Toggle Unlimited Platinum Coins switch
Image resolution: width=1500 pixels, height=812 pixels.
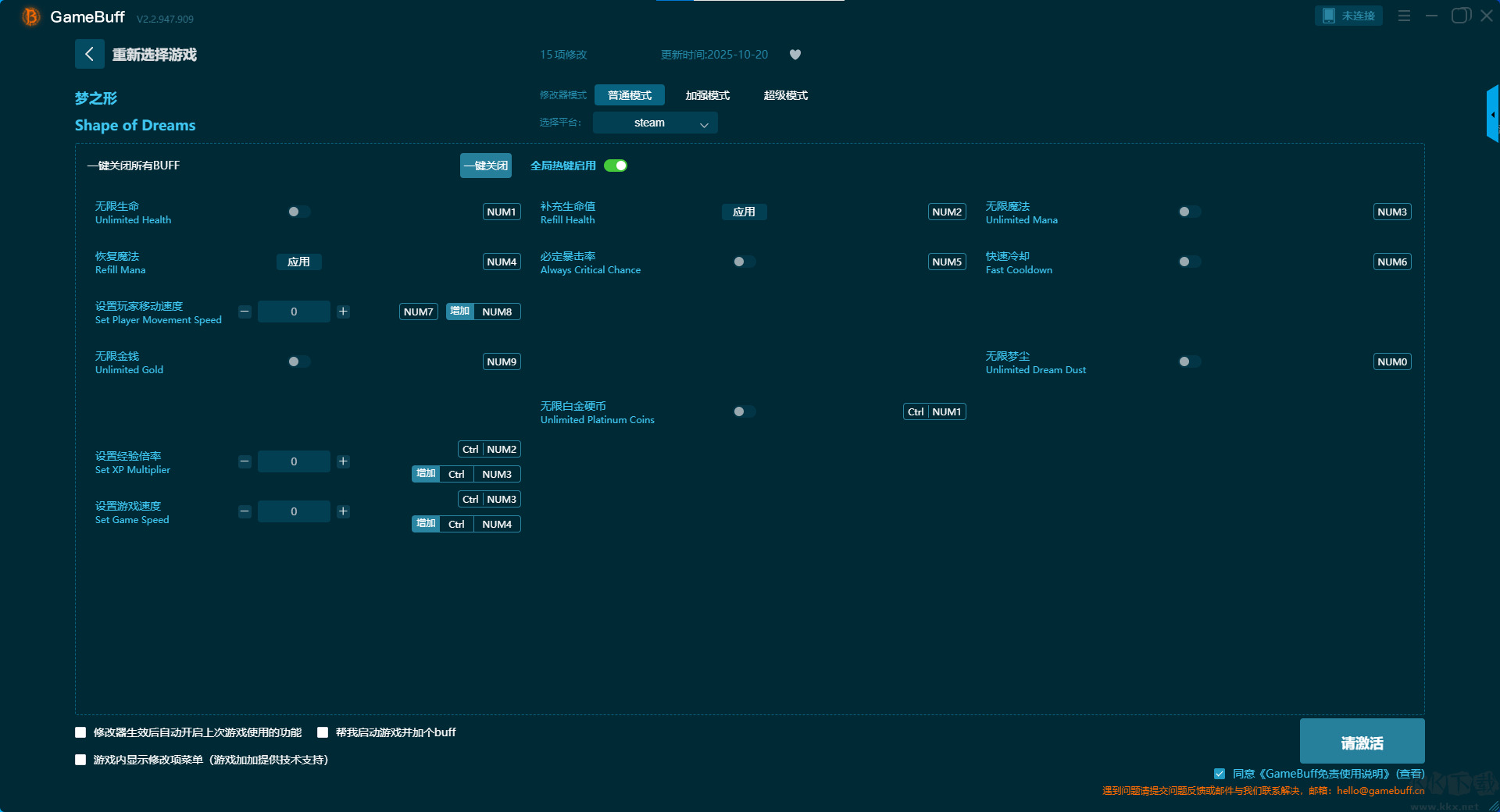744,411
